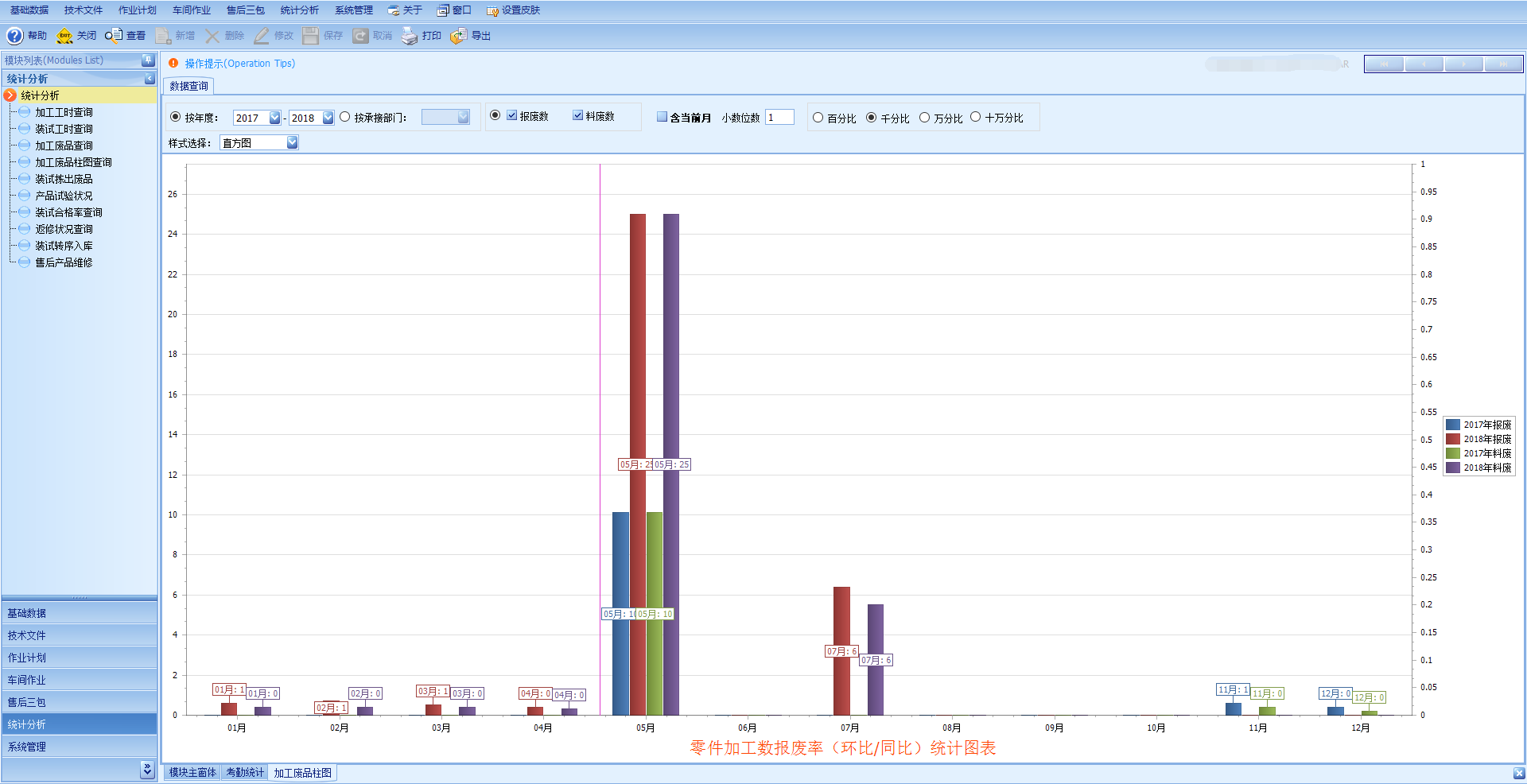The height and width of the screenshot is (784, 1527).
Task: Click the 导出 (Export) icon
Action: pyautogui.click(x=459, y=36)
